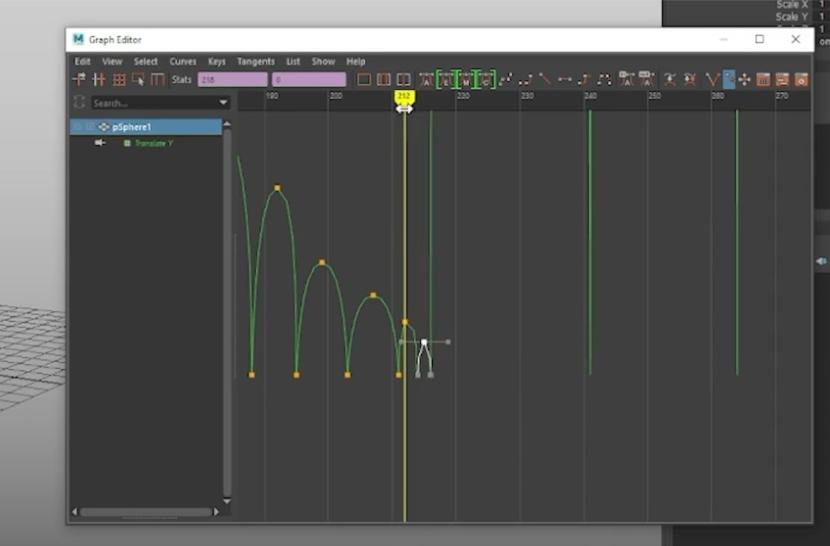Toggle the highlighted Unify Tangents button
This screenshot has width=830, height=546.
coord(729,79)
